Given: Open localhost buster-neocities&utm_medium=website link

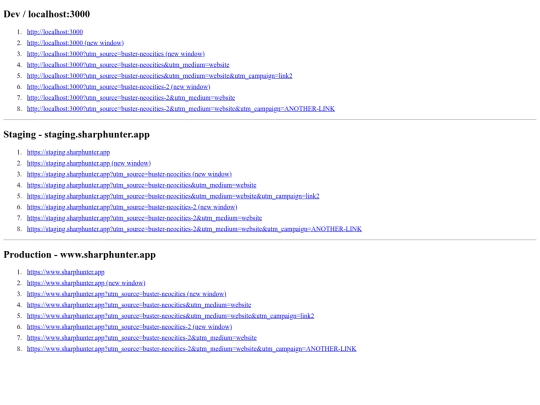Looking at the screenshot, I should pyautogui.click(x=128, y=65).
